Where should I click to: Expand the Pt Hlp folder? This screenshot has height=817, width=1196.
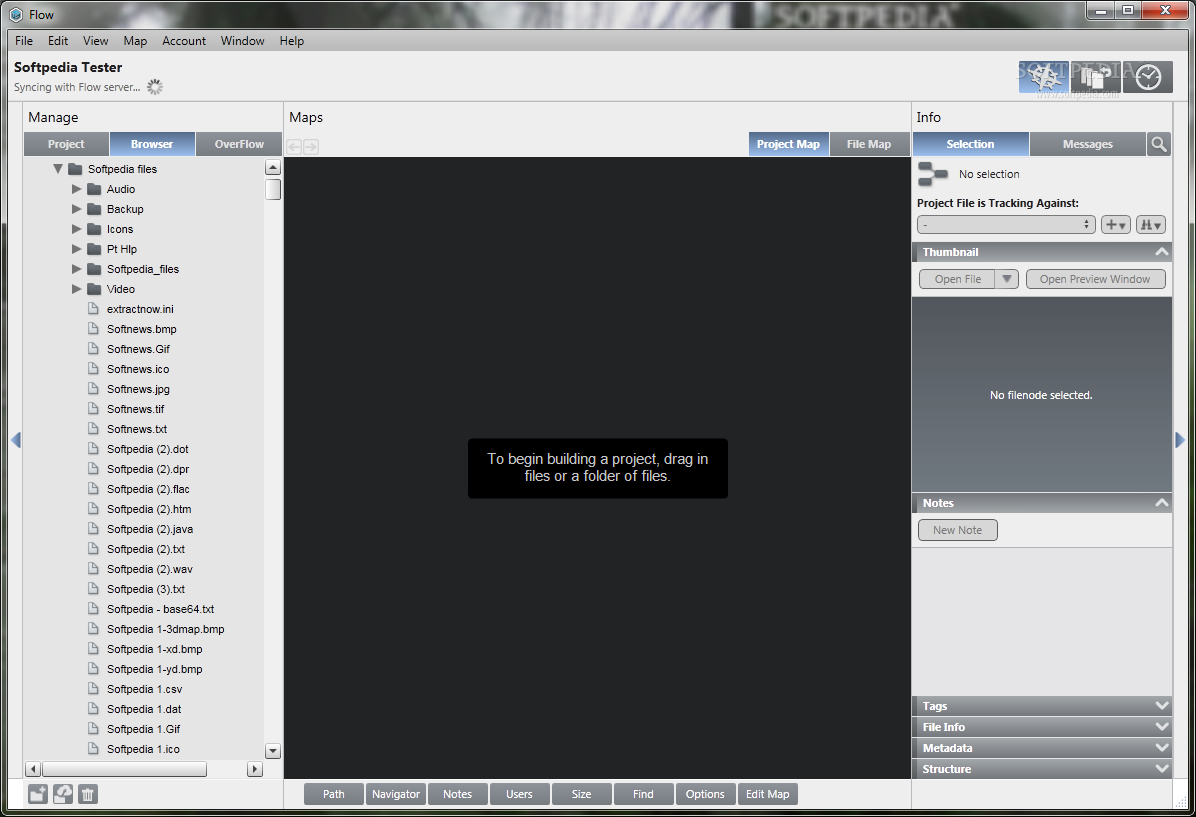pos(76,249)
